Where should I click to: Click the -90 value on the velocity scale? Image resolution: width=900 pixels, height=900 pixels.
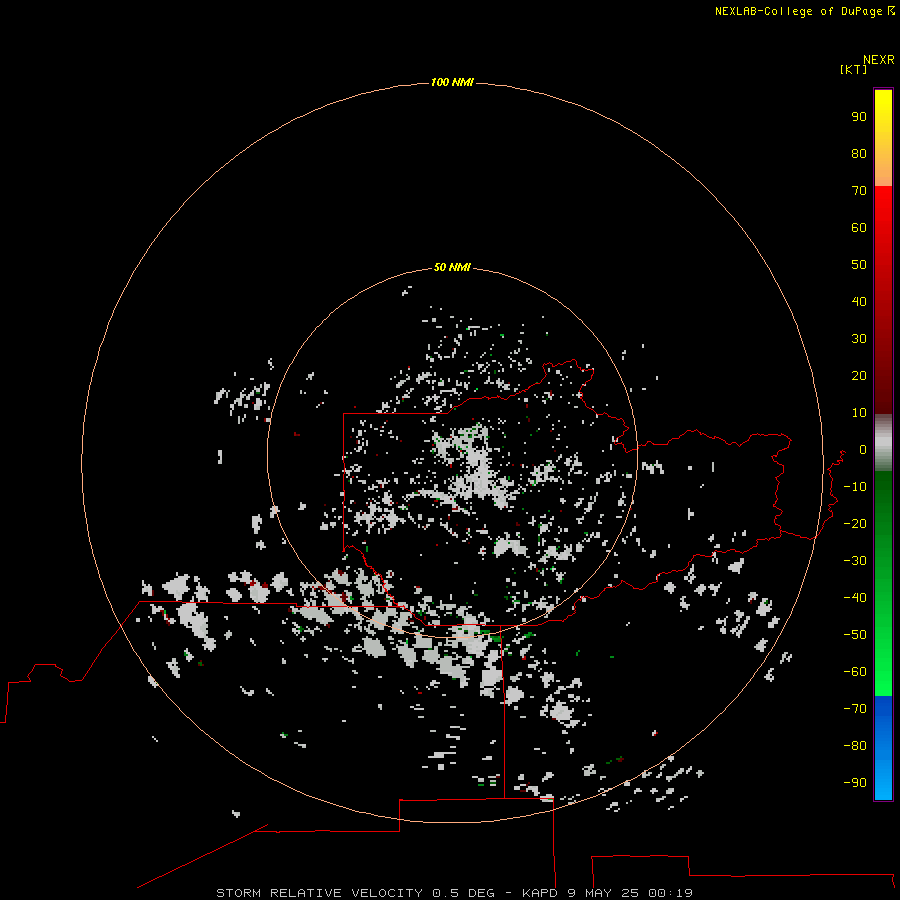(855, 783)
